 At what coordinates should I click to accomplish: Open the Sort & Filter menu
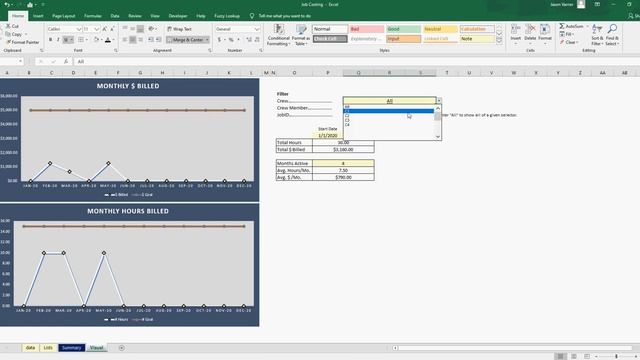(597, 35)
